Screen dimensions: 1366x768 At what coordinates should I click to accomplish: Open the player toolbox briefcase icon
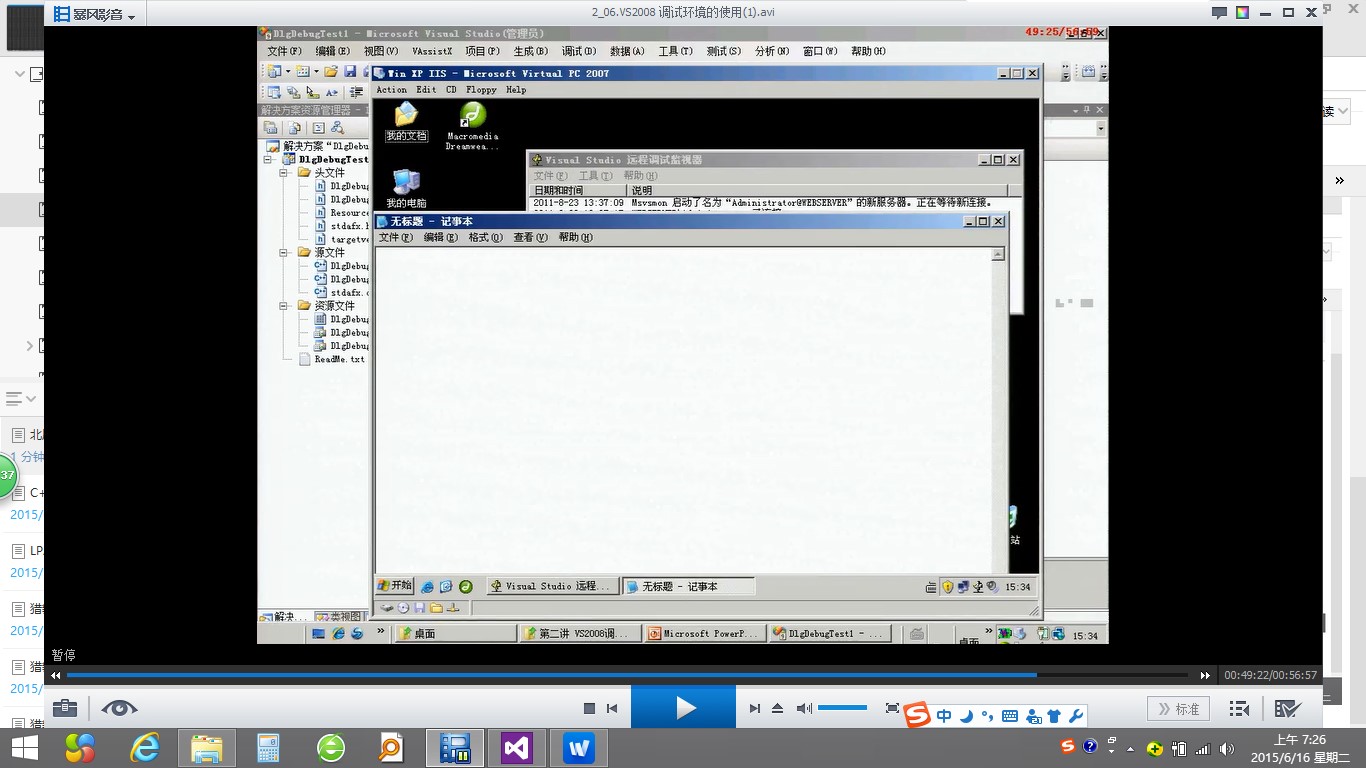[x=65, y=708]
